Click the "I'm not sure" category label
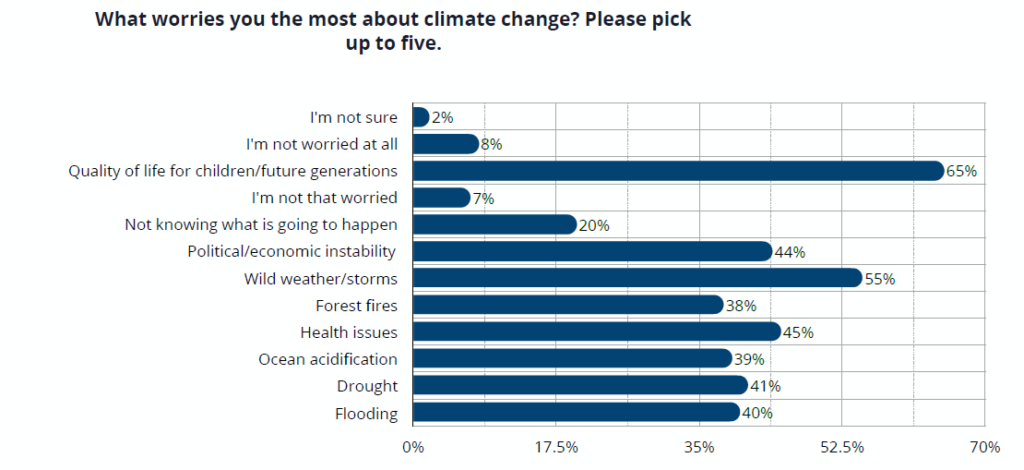 point(355,117)
